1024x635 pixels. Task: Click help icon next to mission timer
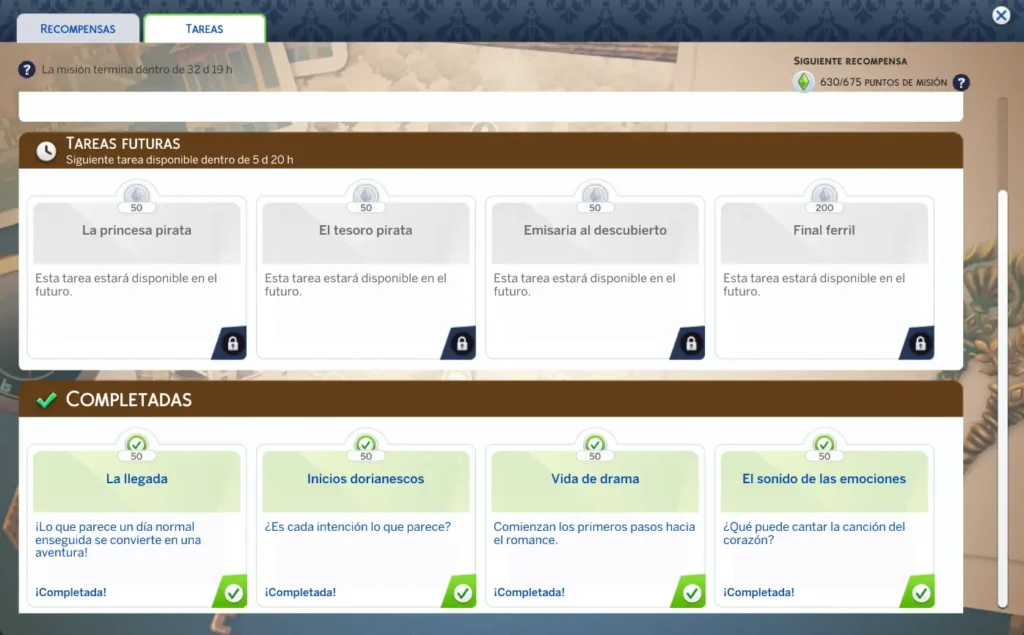pyautogui.click(x=27, y=70)
